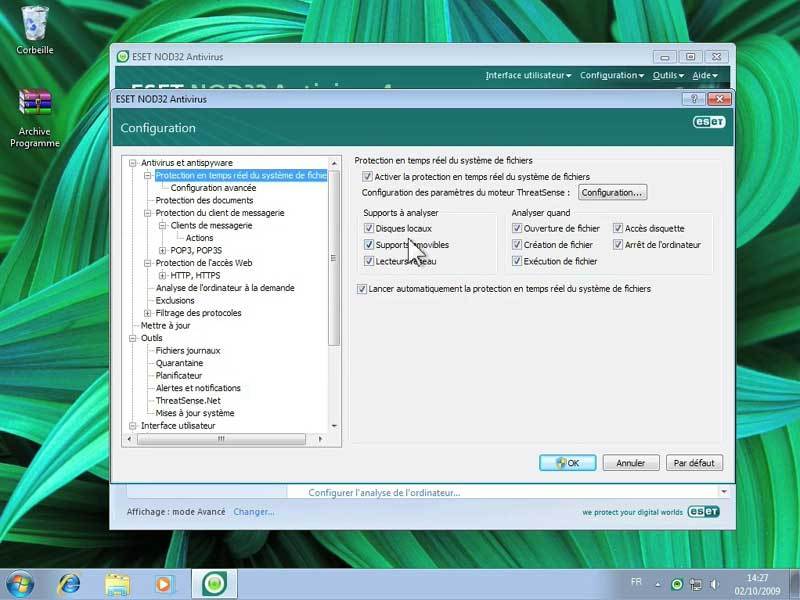Select Planificateur tree item
Image resolution: width=800 pixels, height=600 pixels.
(179, 376)
